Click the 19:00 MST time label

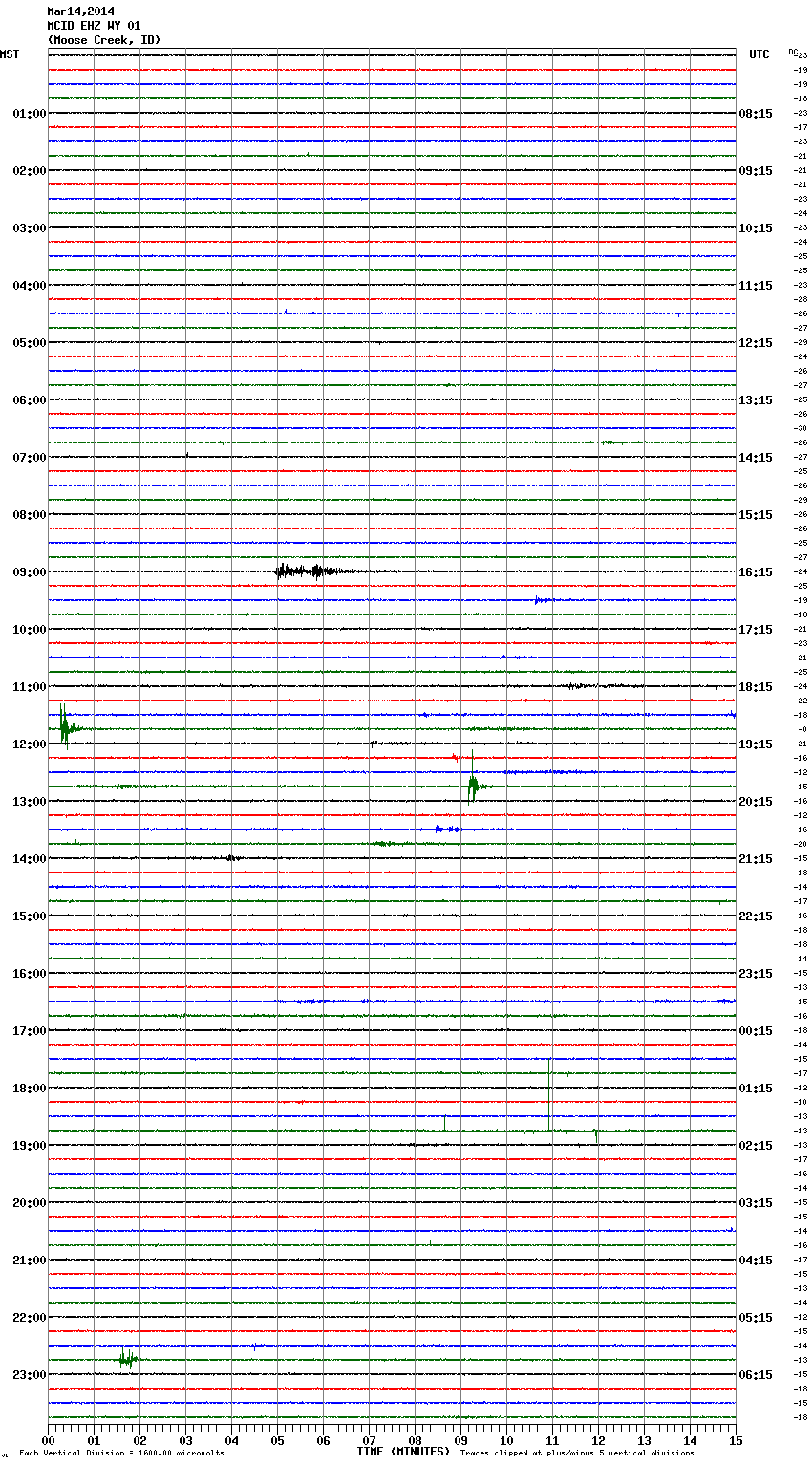(x=30, y=1146)
